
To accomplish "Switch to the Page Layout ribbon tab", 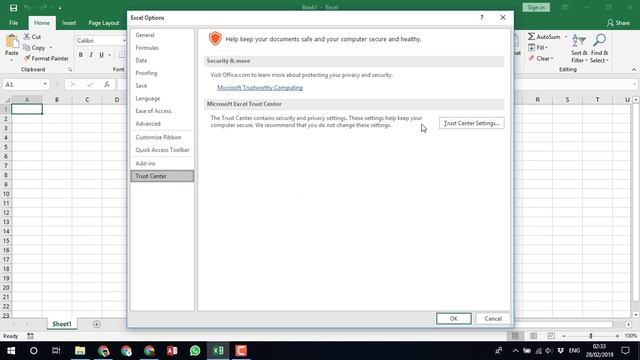I will pyautogui.click(x=104, y=23).
